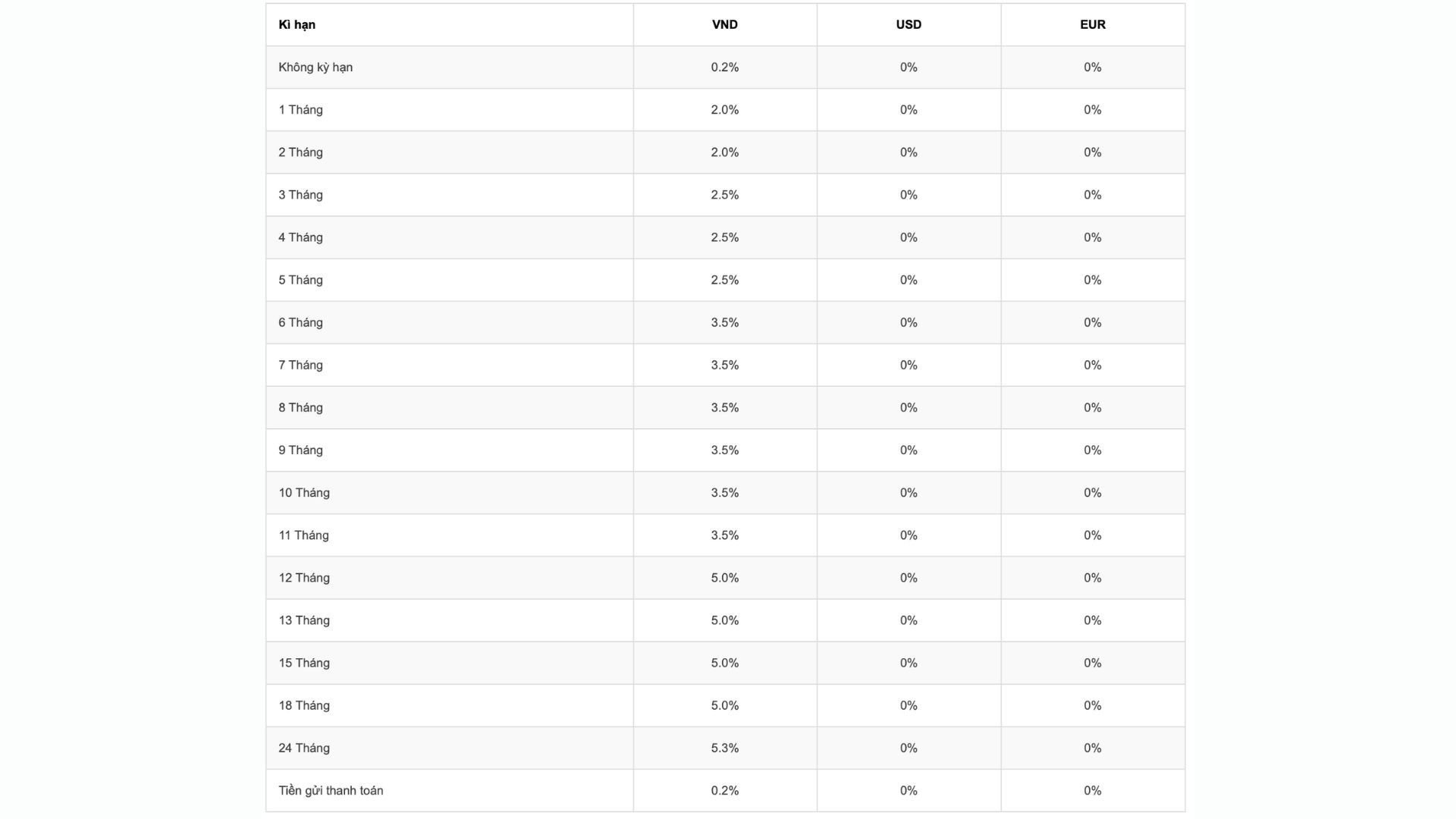This screenshot has width=1456, height=819.
Task: Select the "3 Tháng" term cell
Action: click(300, 194)
